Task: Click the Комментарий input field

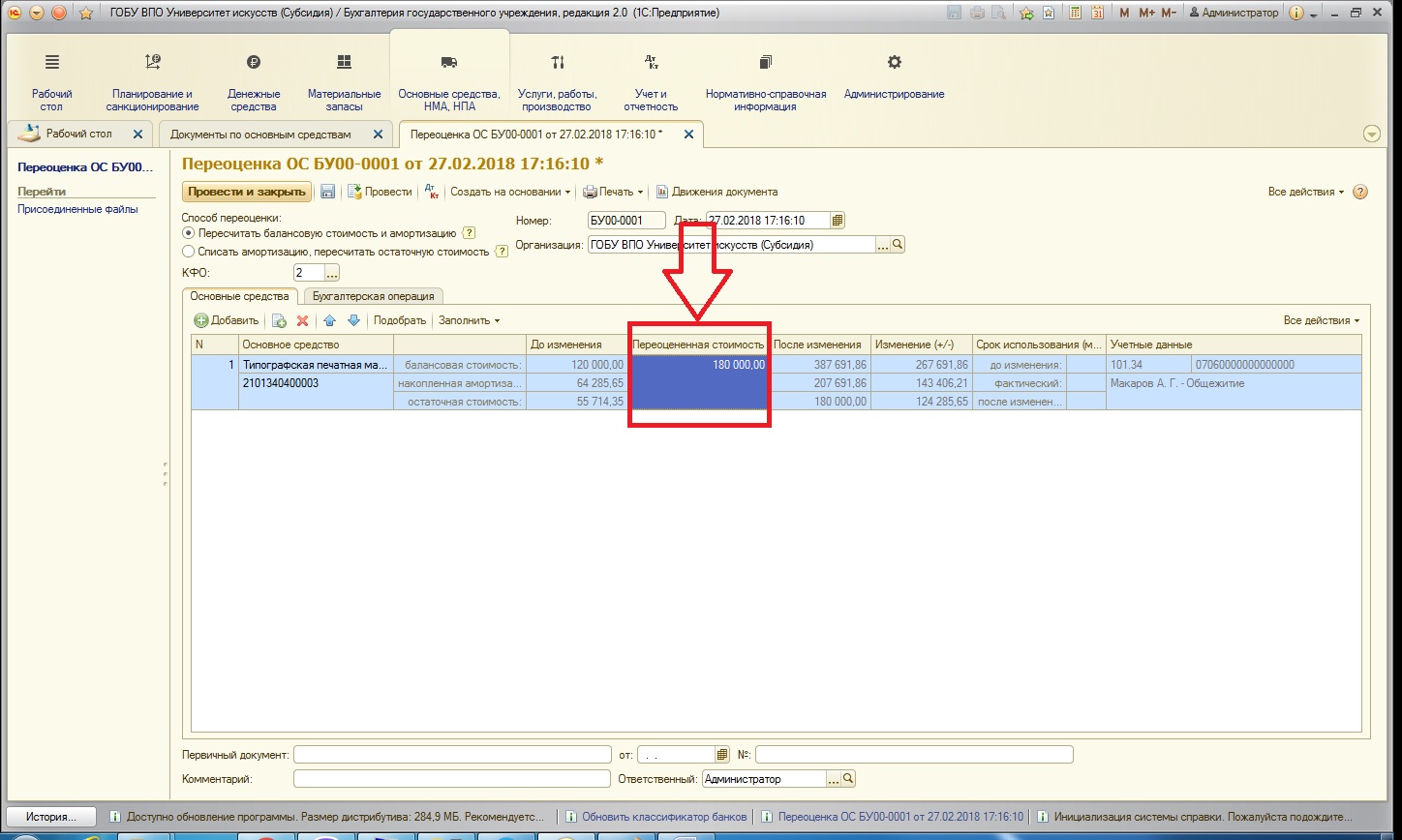Action: coord(451,778)
